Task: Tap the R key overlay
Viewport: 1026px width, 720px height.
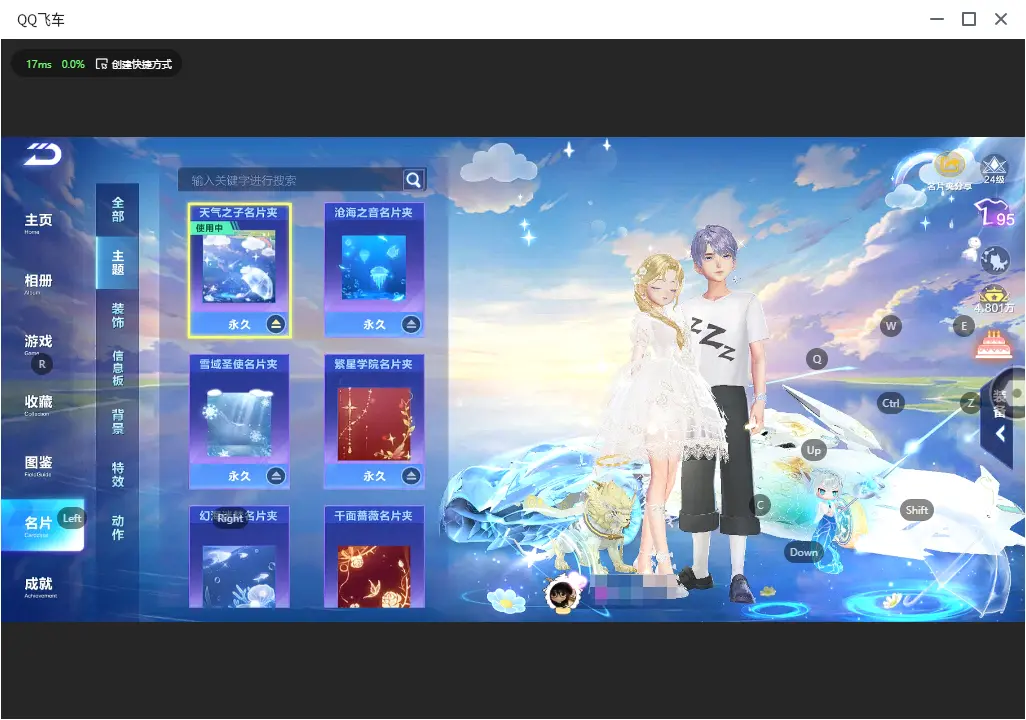Action: [42, 364]
